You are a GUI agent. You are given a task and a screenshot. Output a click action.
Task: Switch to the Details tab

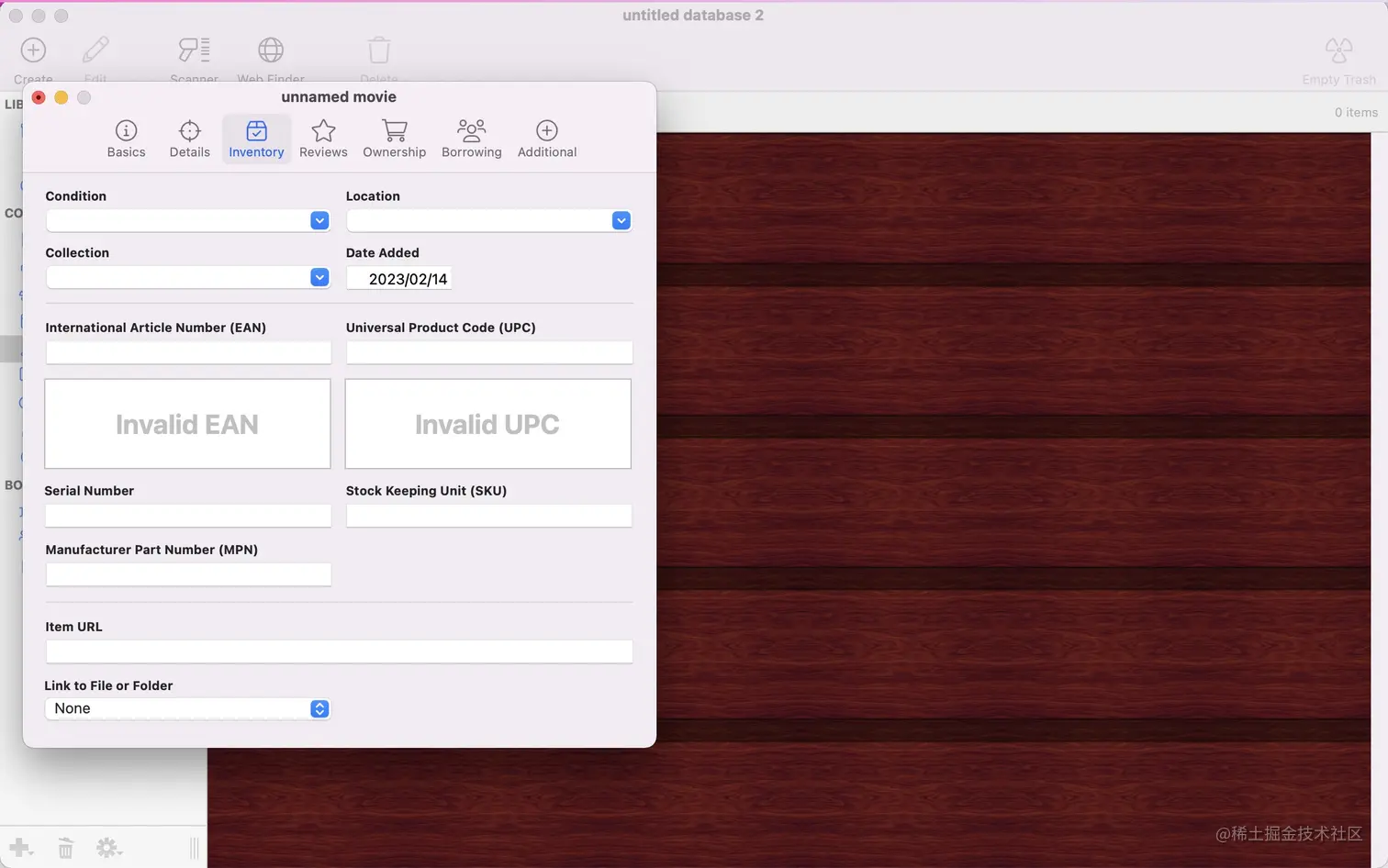190,139
